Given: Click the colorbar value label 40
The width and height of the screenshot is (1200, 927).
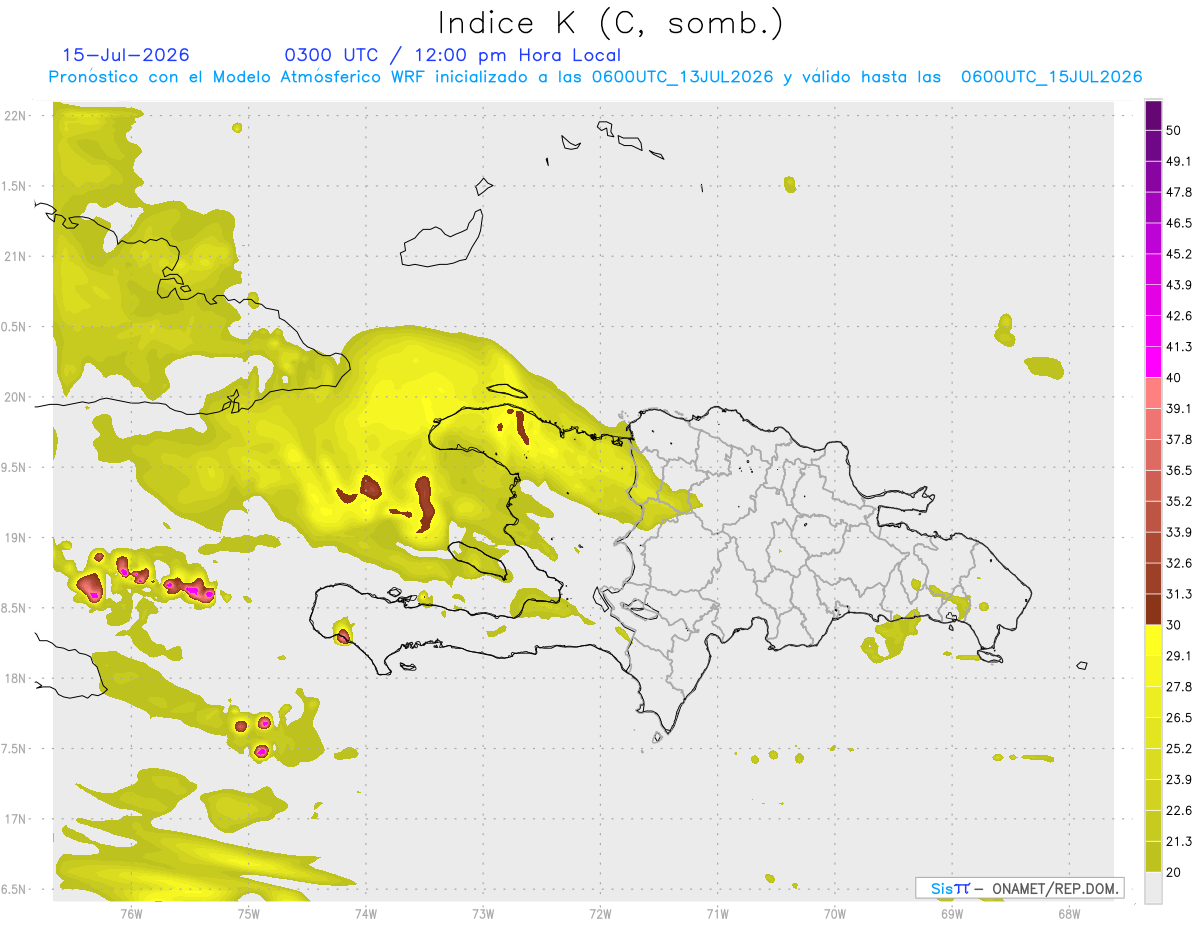Looking at the screenshot, I should point(1176,378).
